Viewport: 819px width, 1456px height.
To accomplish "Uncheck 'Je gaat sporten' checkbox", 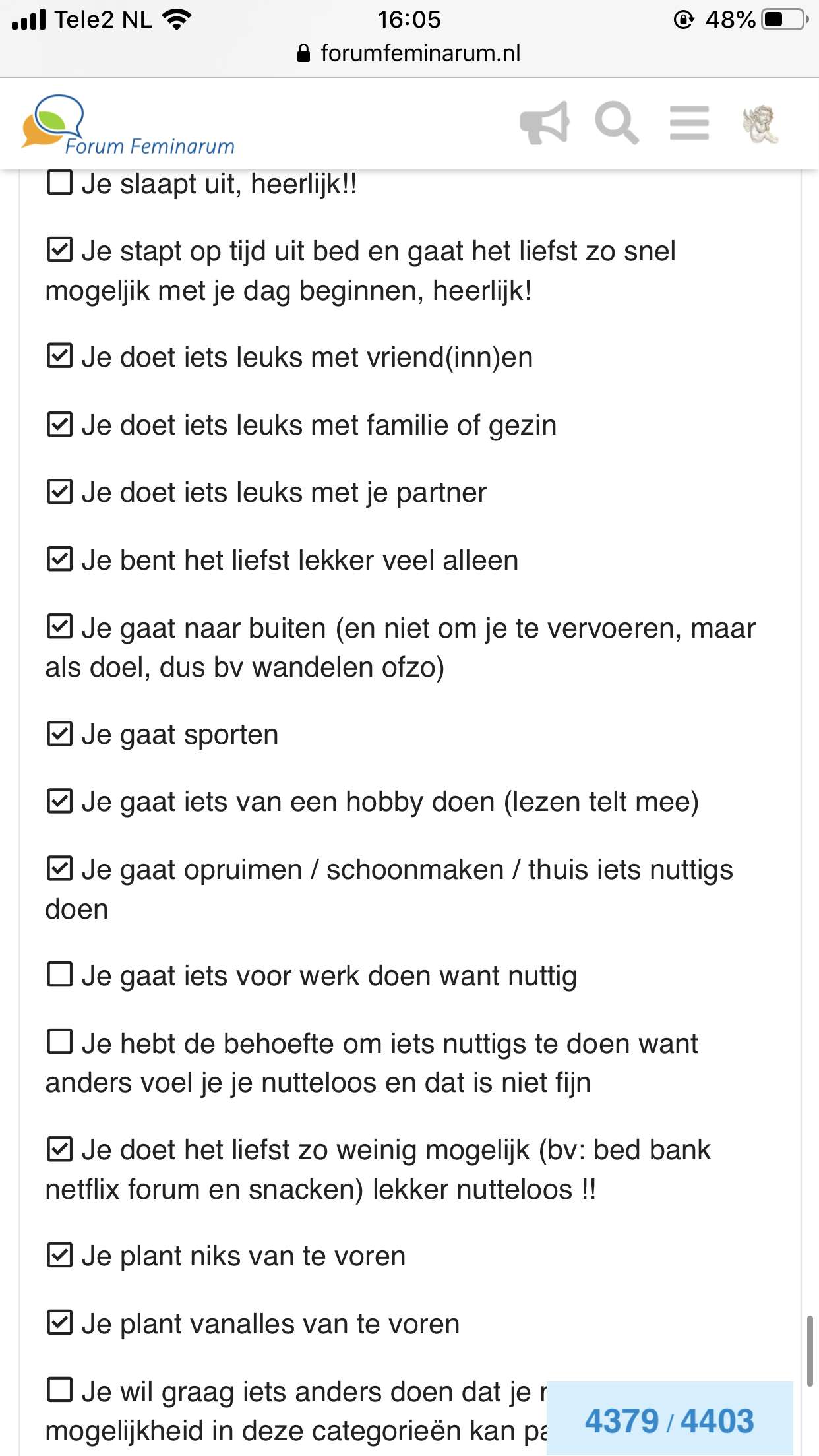I will [59, 734].
